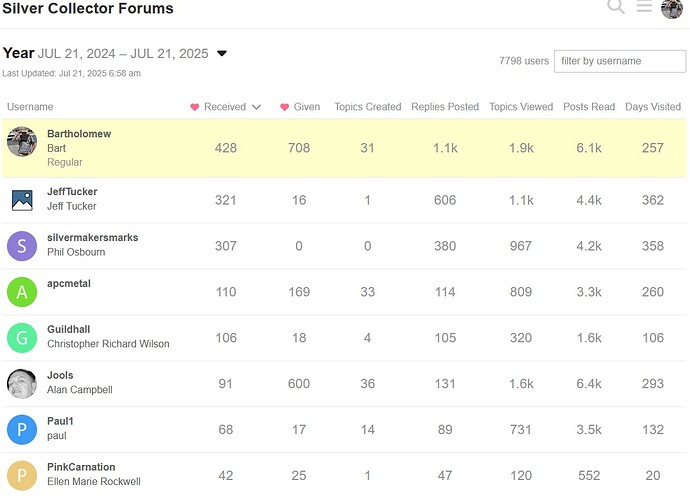This screenshot has height=497, width=690.
Task: Click Paul1 blue P avatar
Action: (x=22, y=429)
